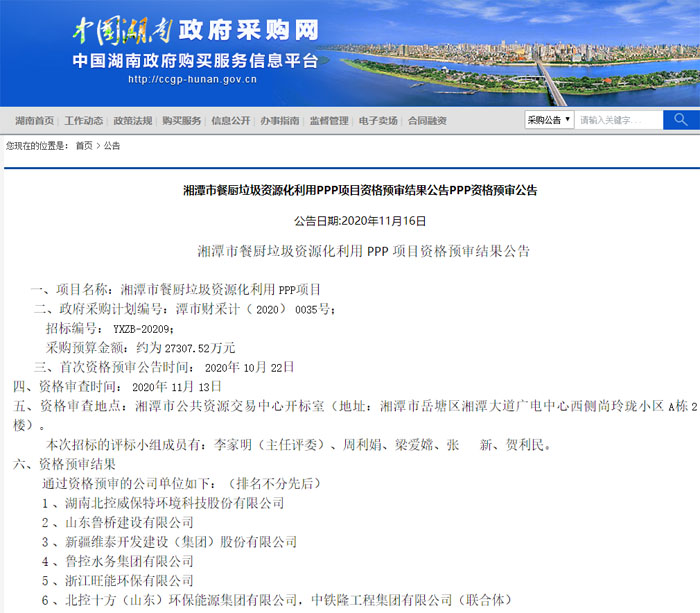This screenshot has height=613, width=700.
Task: Click company 3 新疆维泰开发建设
Action: coord(169,542)
